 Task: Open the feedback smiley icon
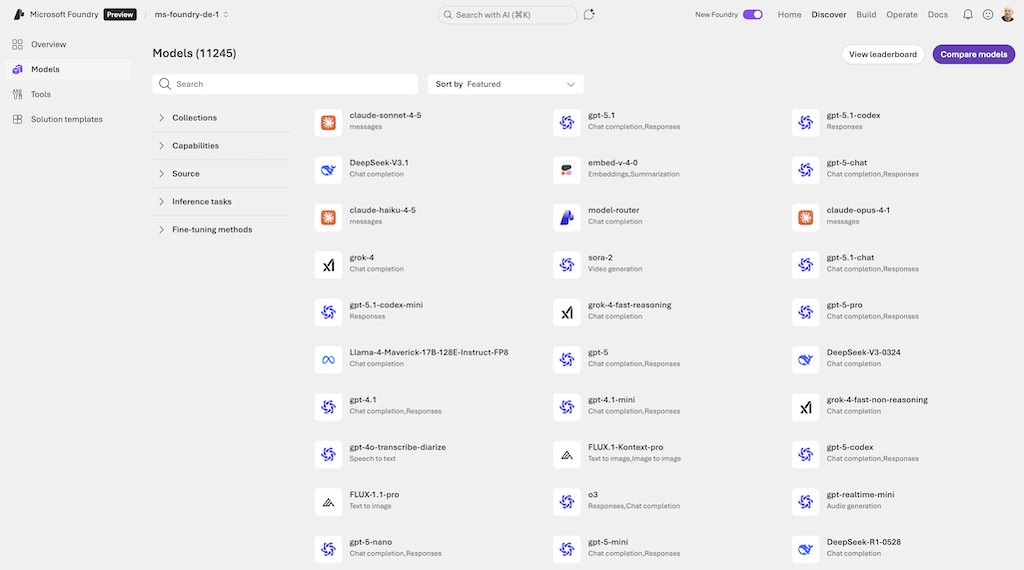coord(988,15)
